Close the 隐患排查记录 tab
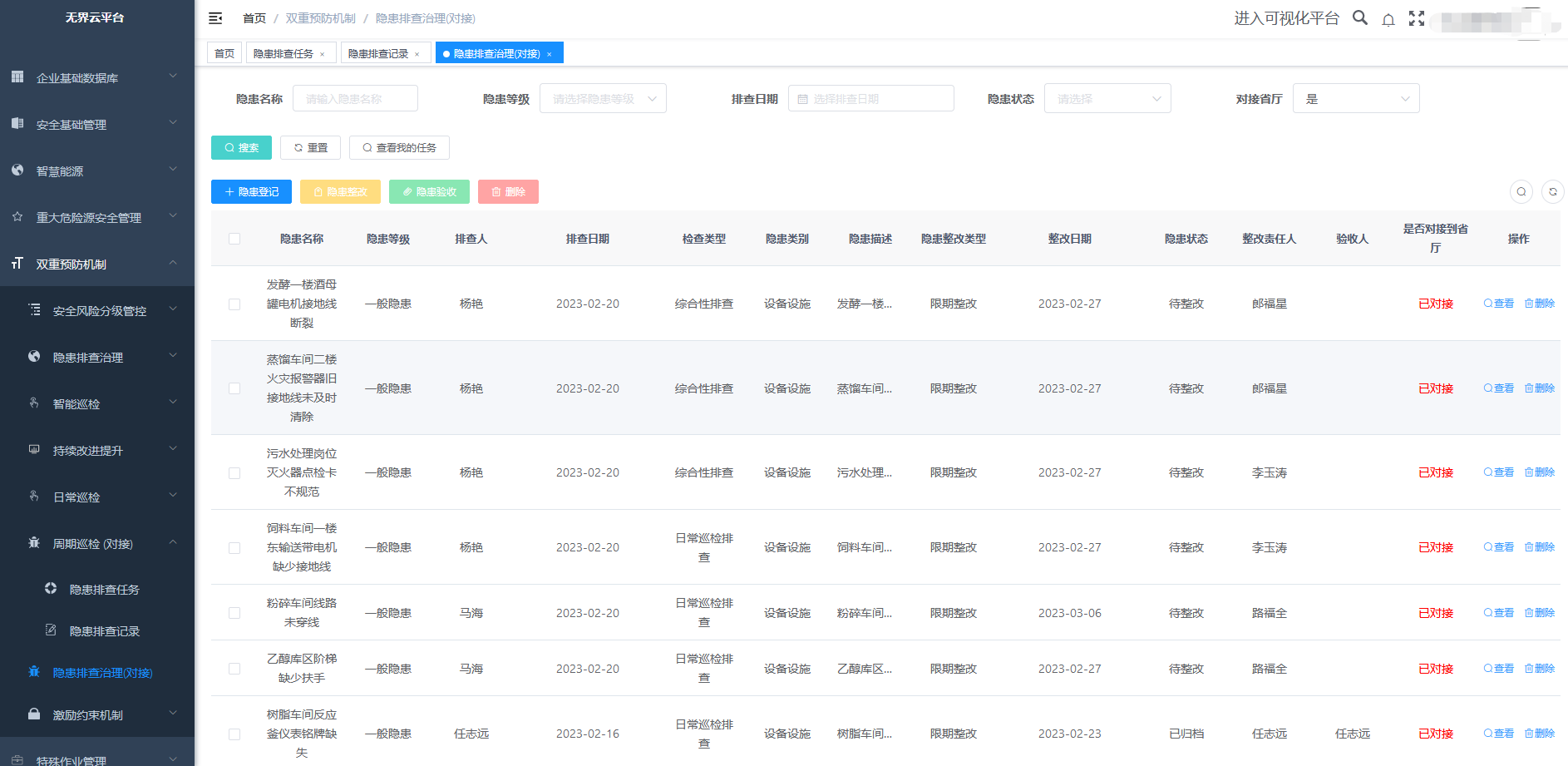The image size is (1568, 766). (417, 54)
